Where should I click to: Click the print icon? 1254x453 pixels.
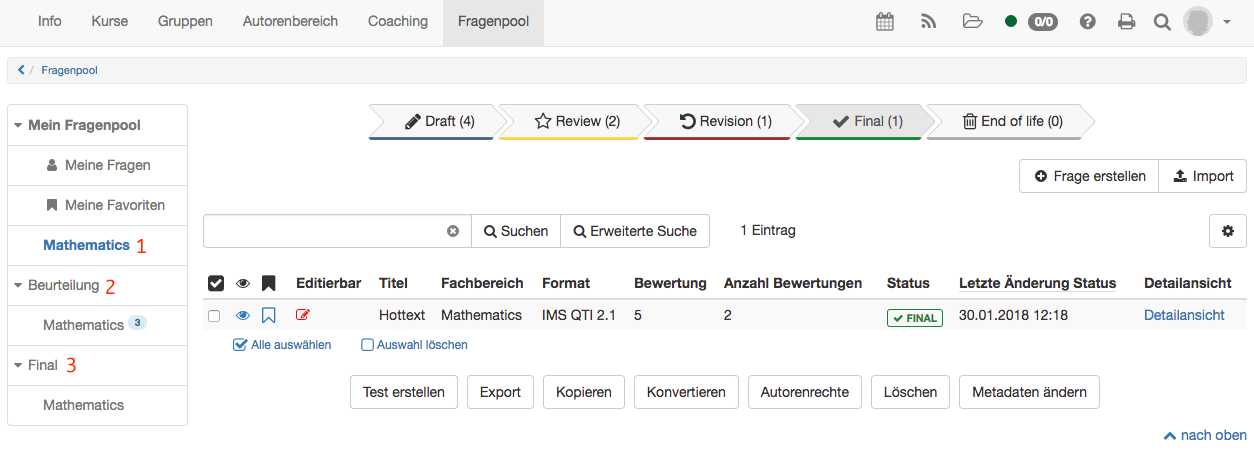click(x=1126, y=22)
